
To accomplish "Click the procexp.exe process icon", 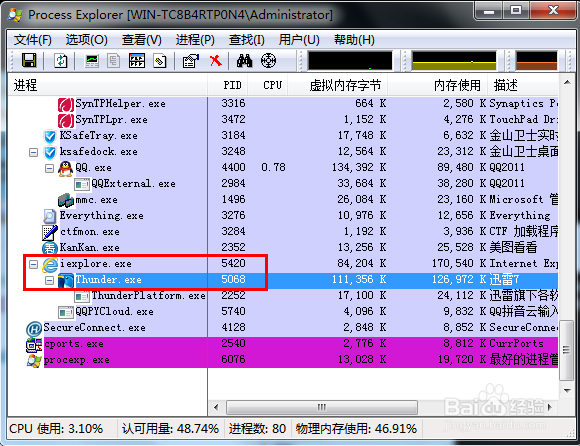I will point(34,360).
